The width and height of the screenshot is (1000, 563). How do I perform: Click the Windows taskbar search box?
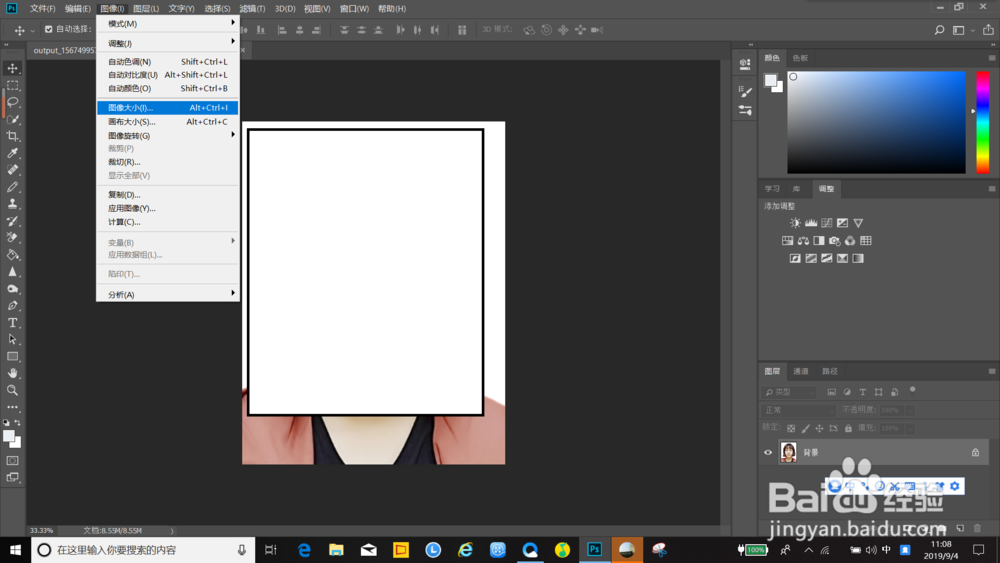pyautogui.click(x=143, y=550)
